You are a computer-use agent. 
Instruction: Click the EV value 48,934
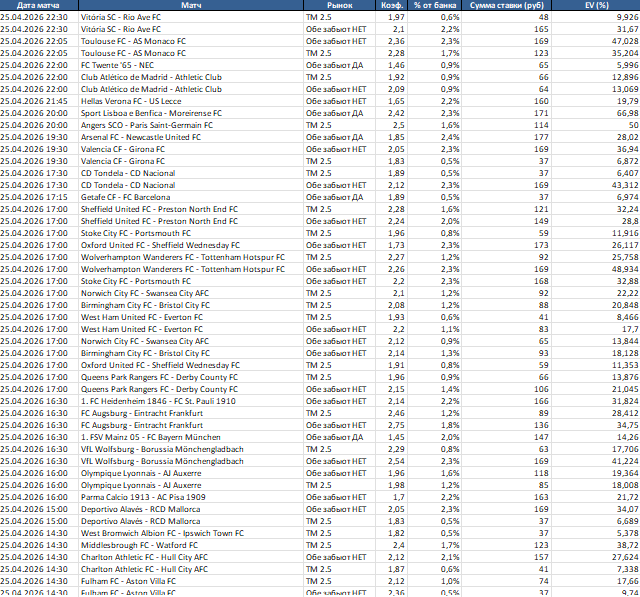[x=618, y=269]
